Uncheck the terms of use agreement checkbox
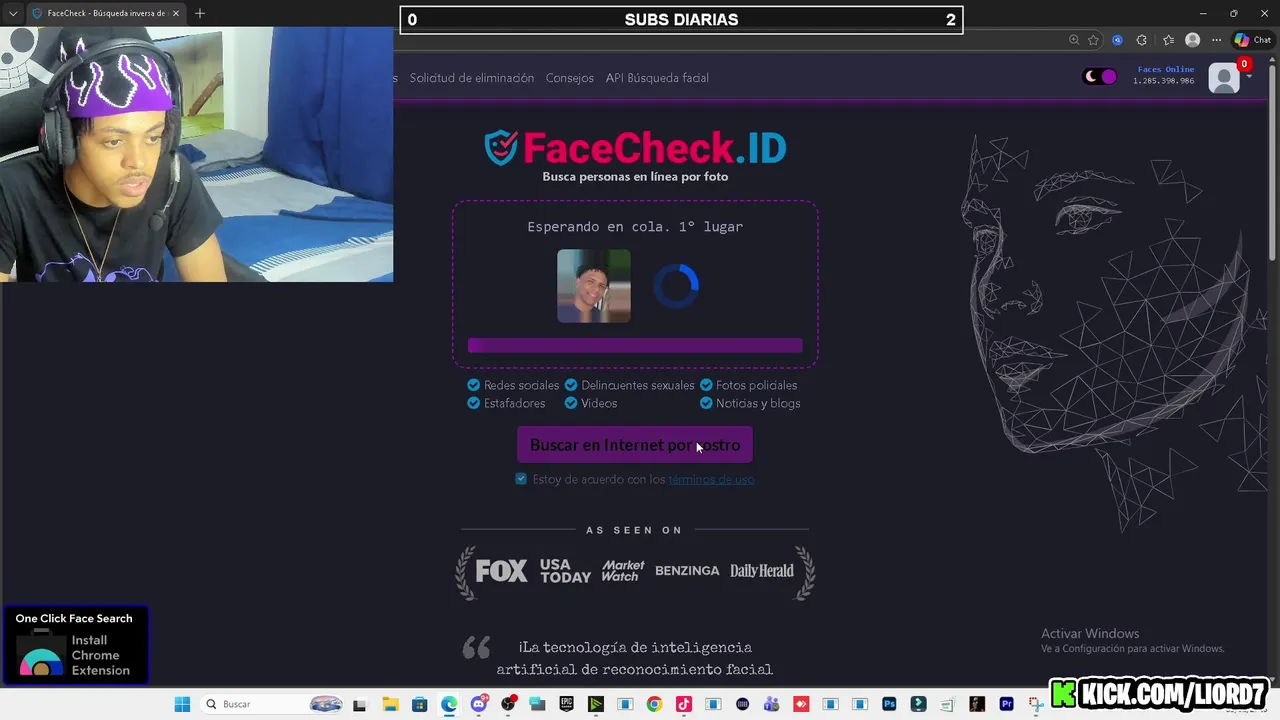This screenshot has height=720, width=1280. 521,479
